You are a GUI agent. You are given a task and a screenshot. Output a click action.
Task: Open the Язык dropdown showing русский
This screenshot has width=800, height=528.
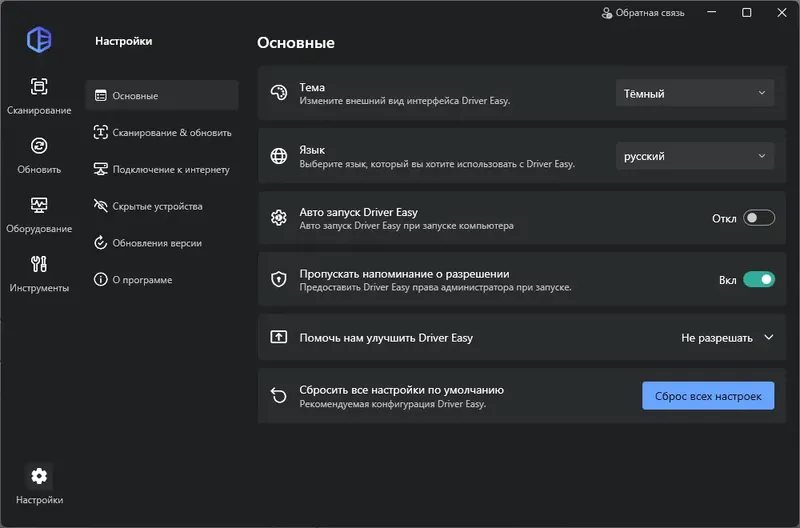pyautogui.click(x=694, y=156)
